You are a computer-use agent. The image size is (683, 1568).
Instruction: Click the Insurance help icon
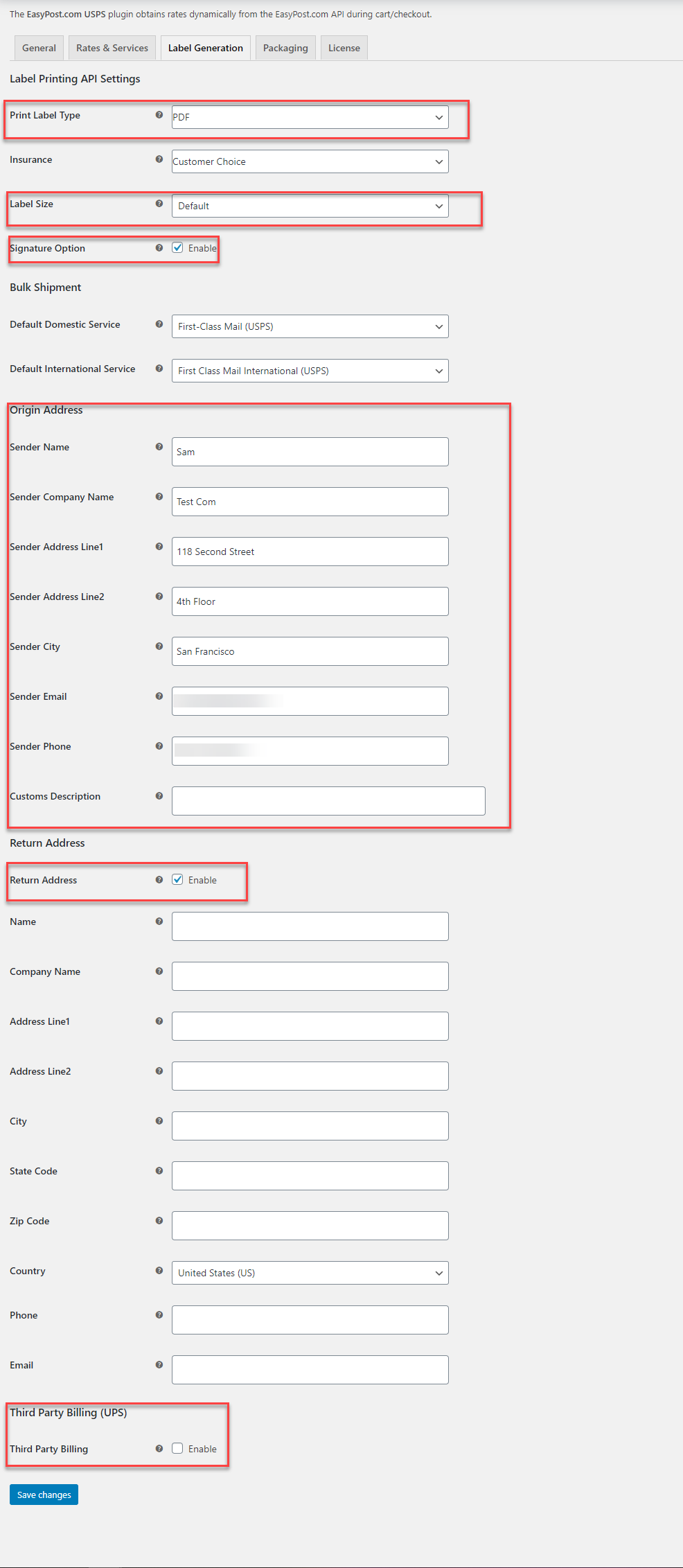click(x=159, y=159)
